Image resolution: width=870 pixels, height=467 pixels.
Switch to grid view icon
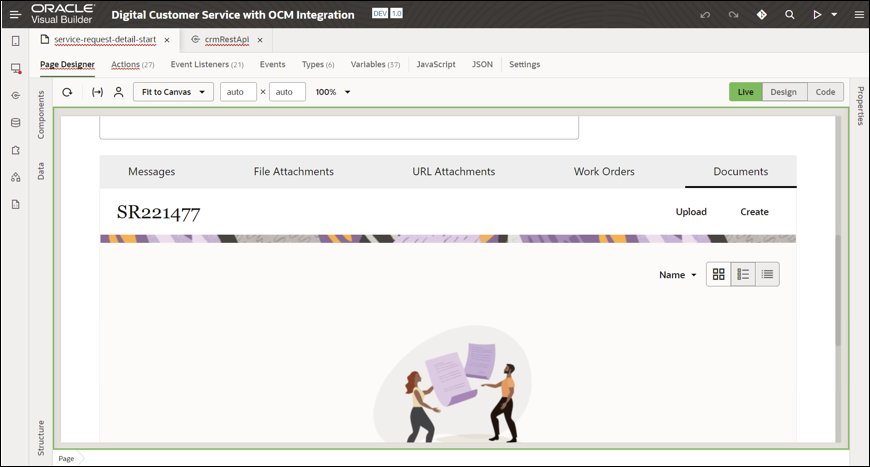pos(719,274)
